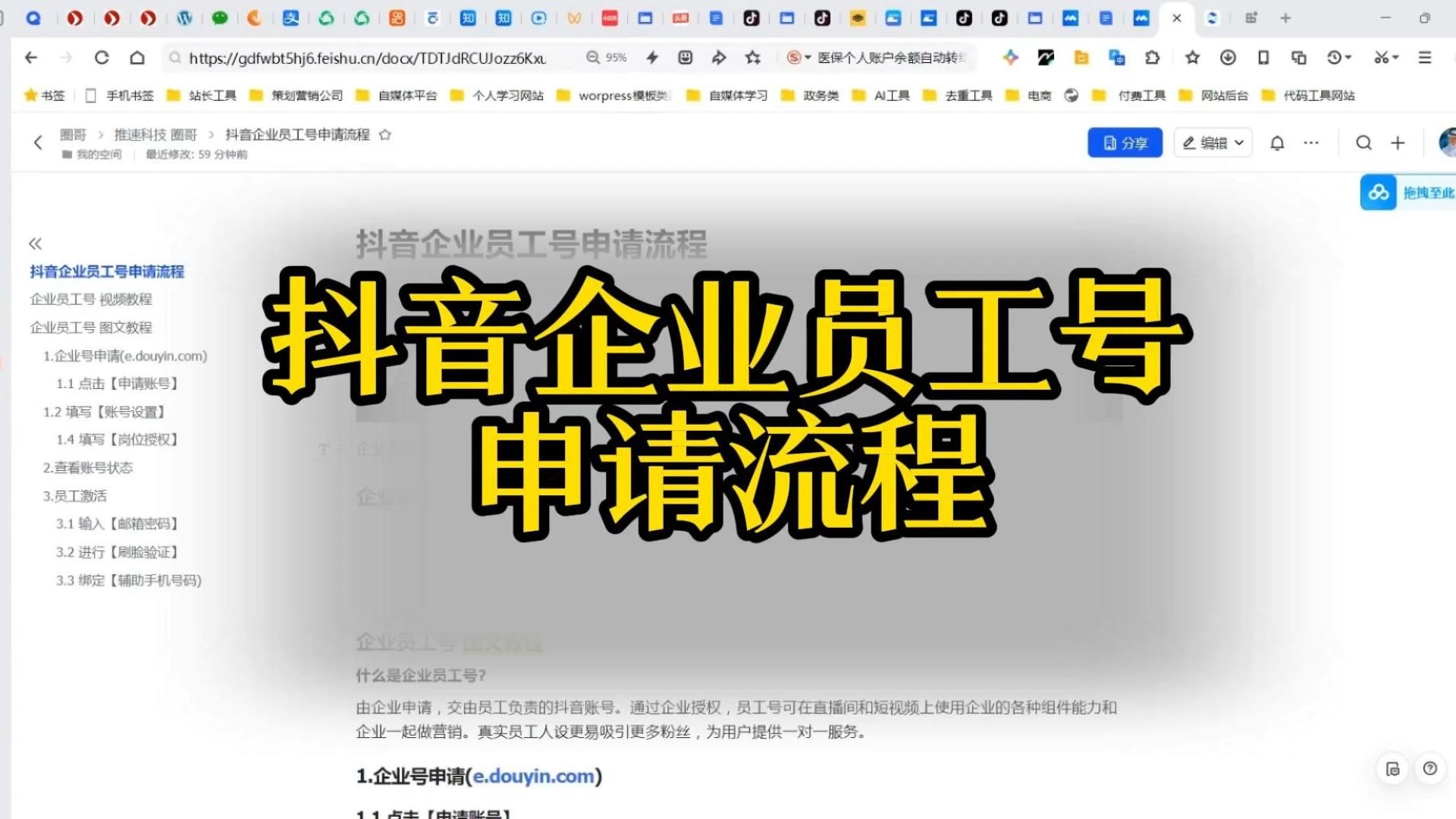Jump to 企业员工号 图文教程 in outline
This screenshot has width=1456, height=819.
tap(91, 328)
